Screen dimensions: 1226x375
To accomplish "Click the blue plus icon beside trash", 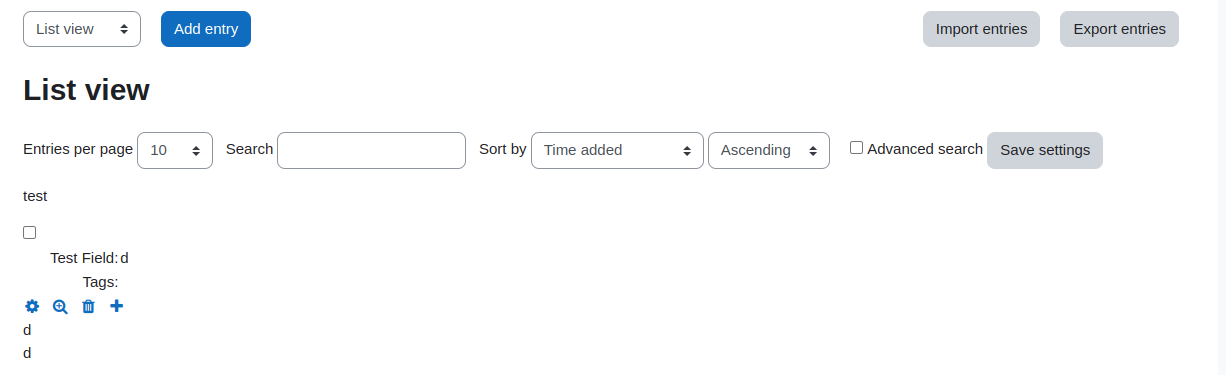I will click(x=117, y=306).
